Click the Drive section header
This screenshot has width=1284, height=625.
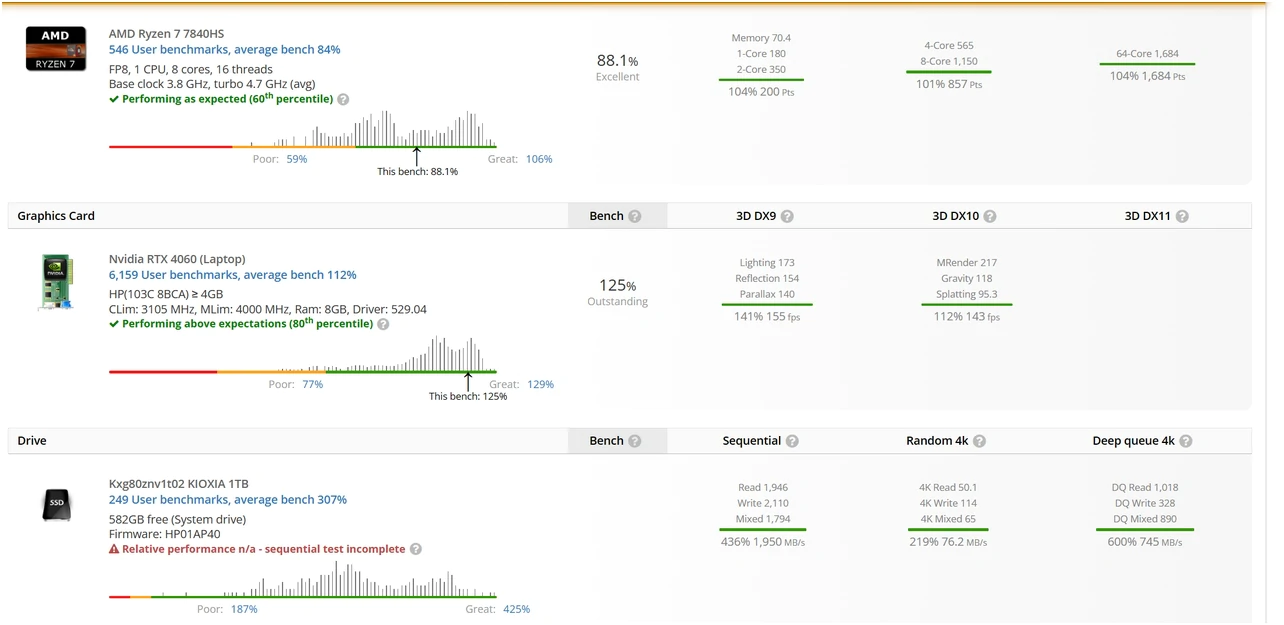pos(32,441)
